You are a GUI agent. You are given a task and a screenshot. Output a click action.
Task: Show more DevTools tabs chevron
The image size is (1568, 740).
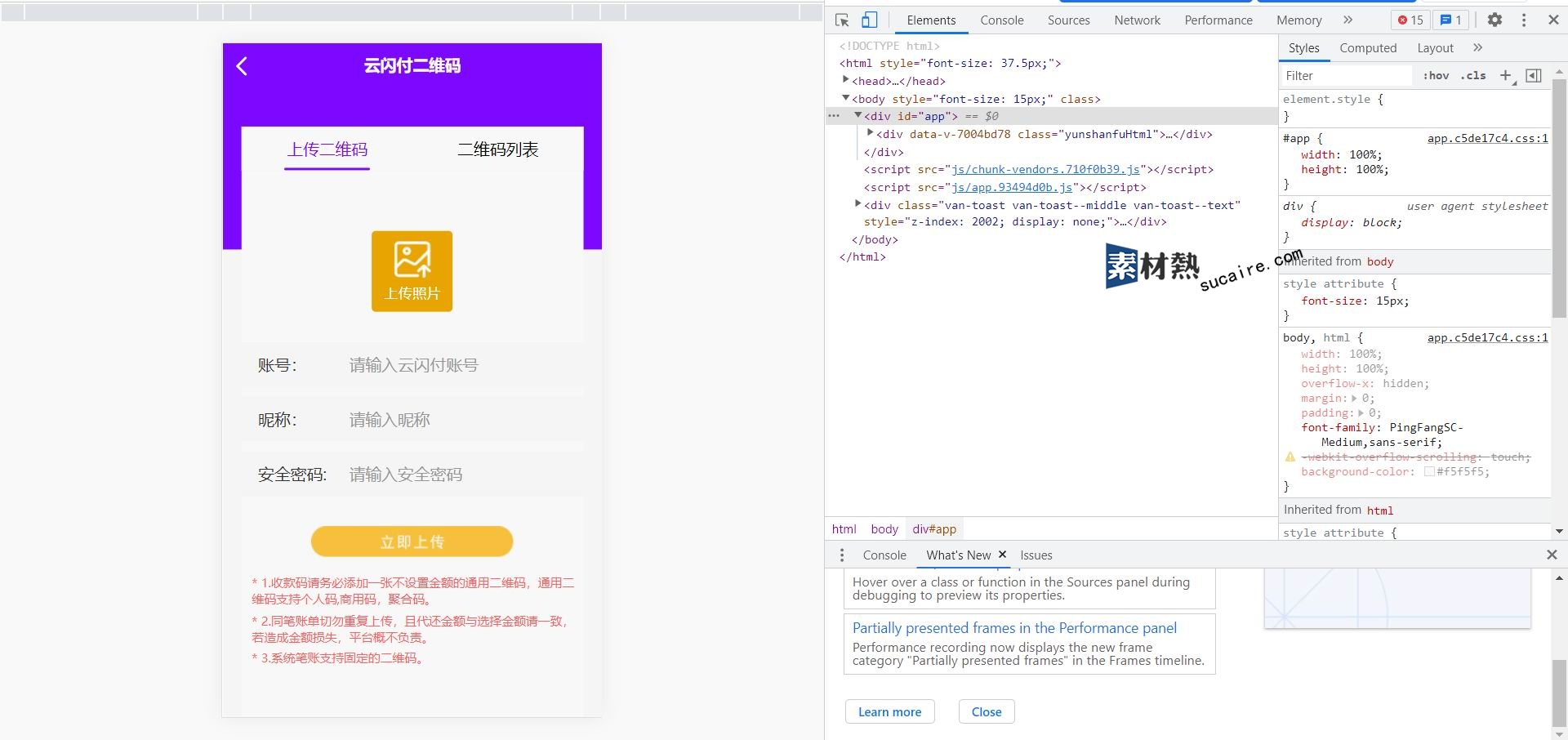click(x=1347, y=20)
